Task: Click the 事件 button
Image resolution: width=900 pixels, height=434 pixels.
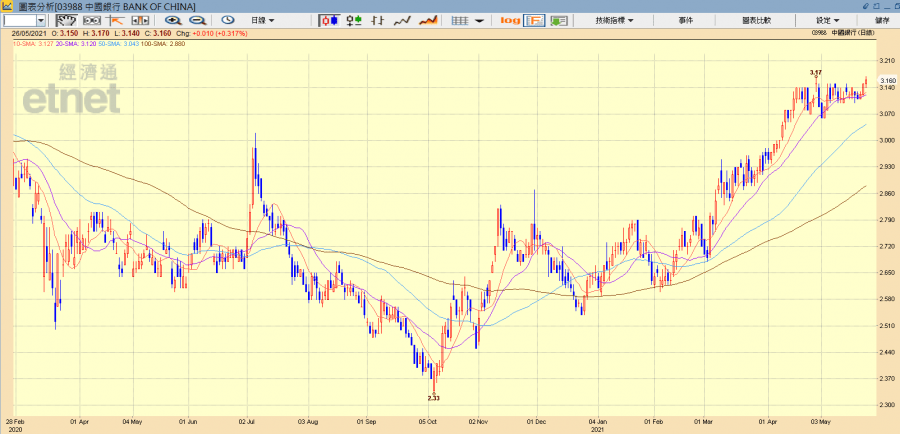Action: click(685, 20)
